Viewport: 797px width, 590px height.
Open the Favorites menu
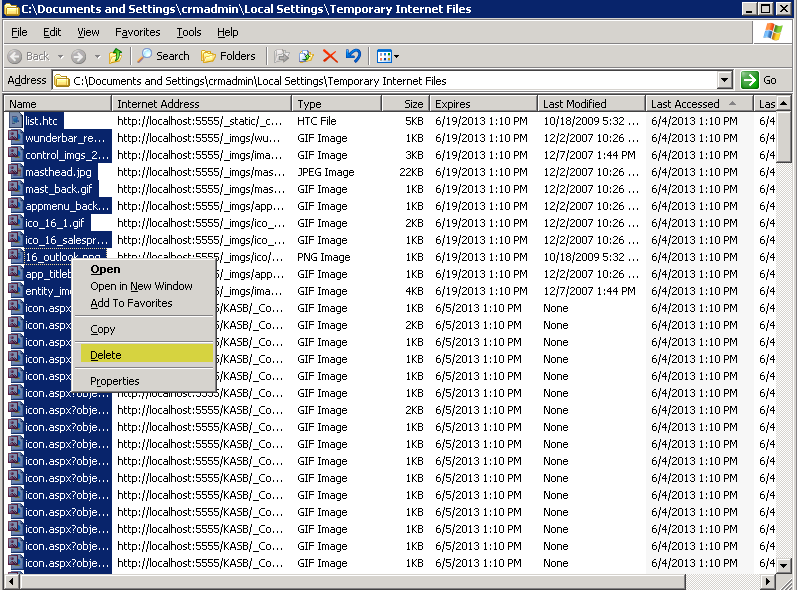coord(137,33)
